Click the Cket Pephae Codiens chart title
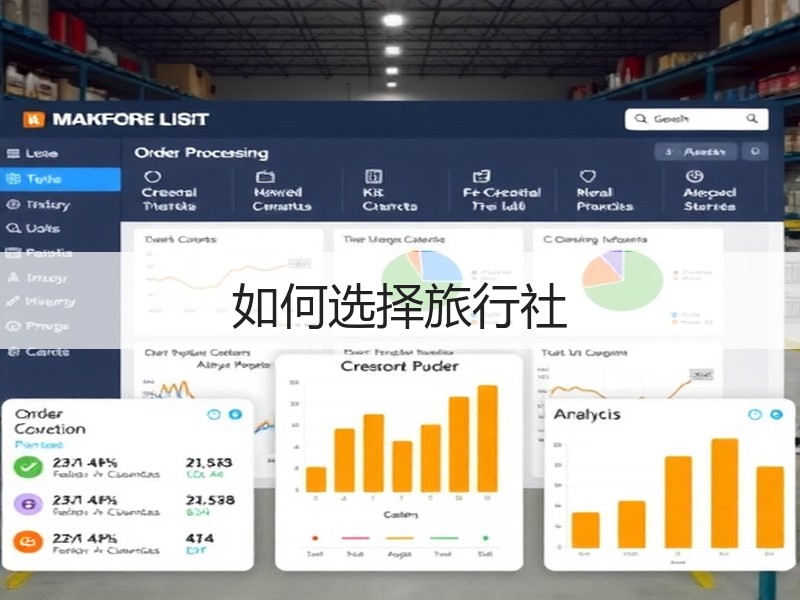 click(x=197, y=353)
